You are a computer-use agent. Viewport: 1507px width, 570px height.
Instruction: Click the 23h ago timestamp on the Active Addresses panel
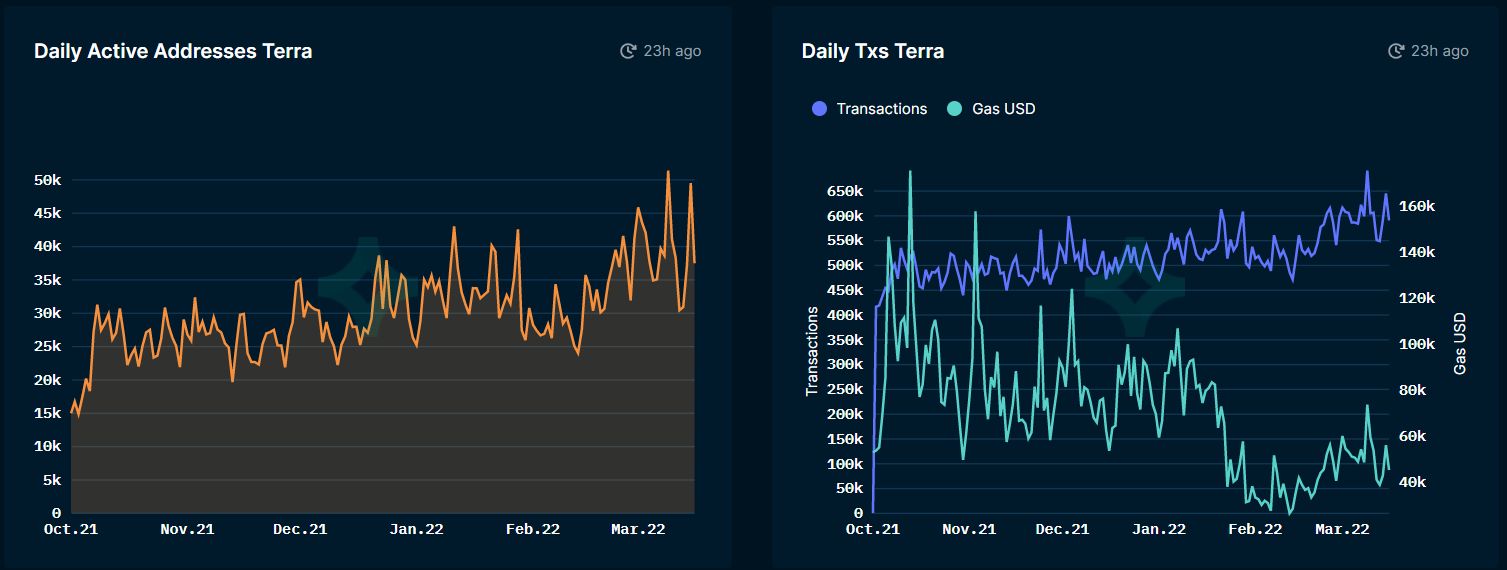pos(672,51)
